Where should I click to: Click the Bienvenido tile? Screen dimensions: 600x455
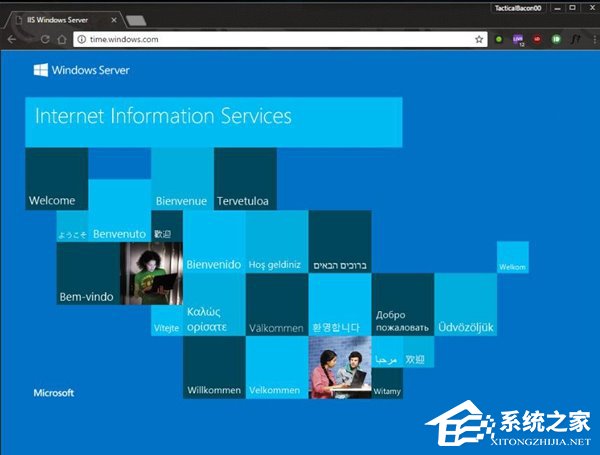(x=214, y=242)
